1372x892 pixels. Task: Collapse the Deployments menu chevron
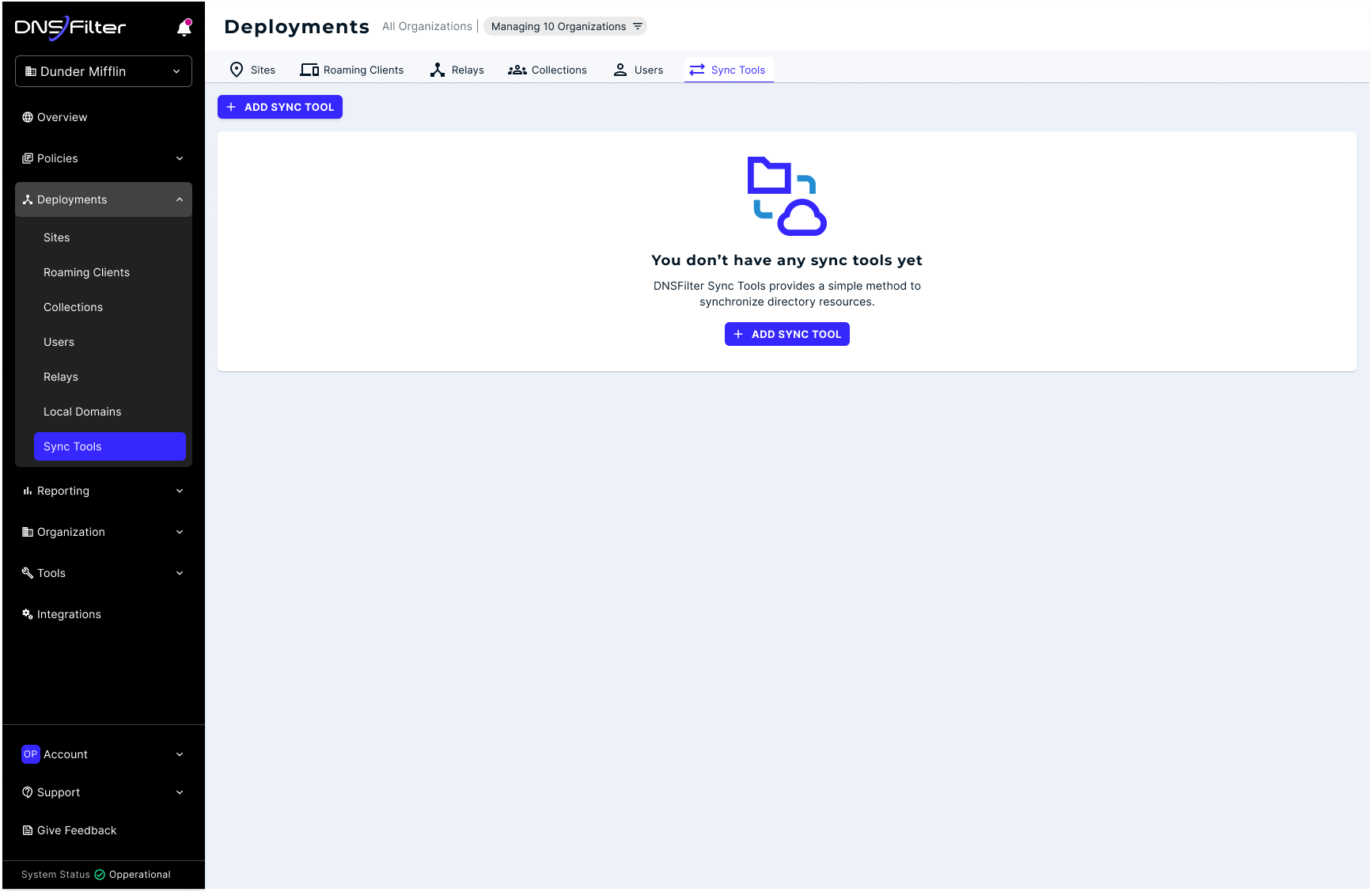point(180,199)
